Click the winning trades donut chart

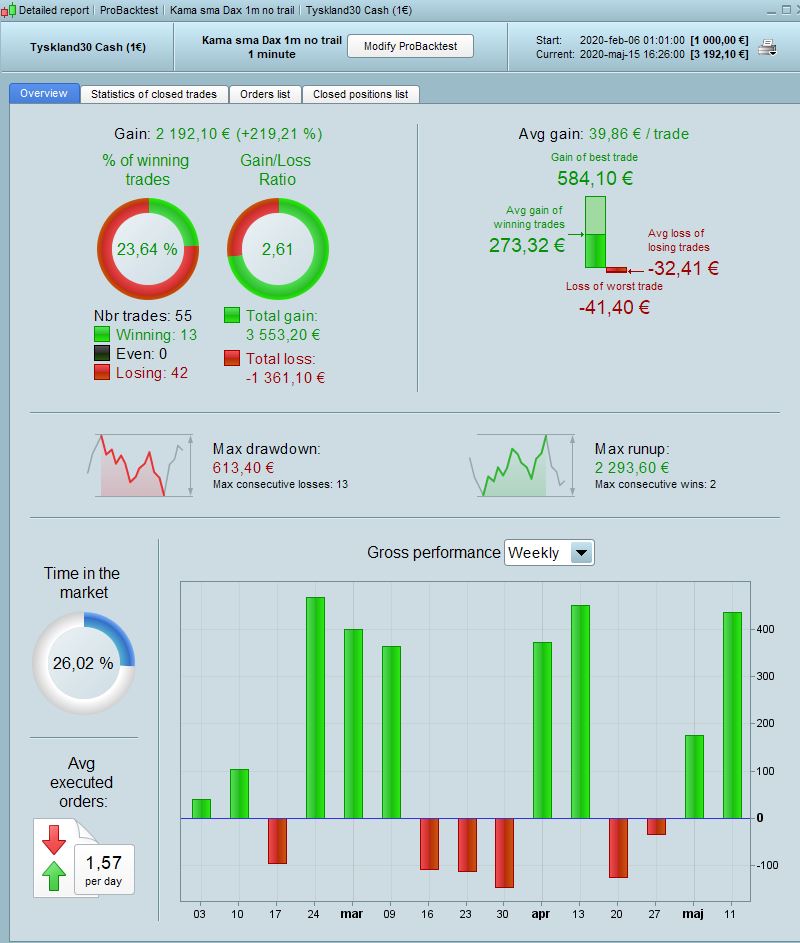tap(148, 248)
